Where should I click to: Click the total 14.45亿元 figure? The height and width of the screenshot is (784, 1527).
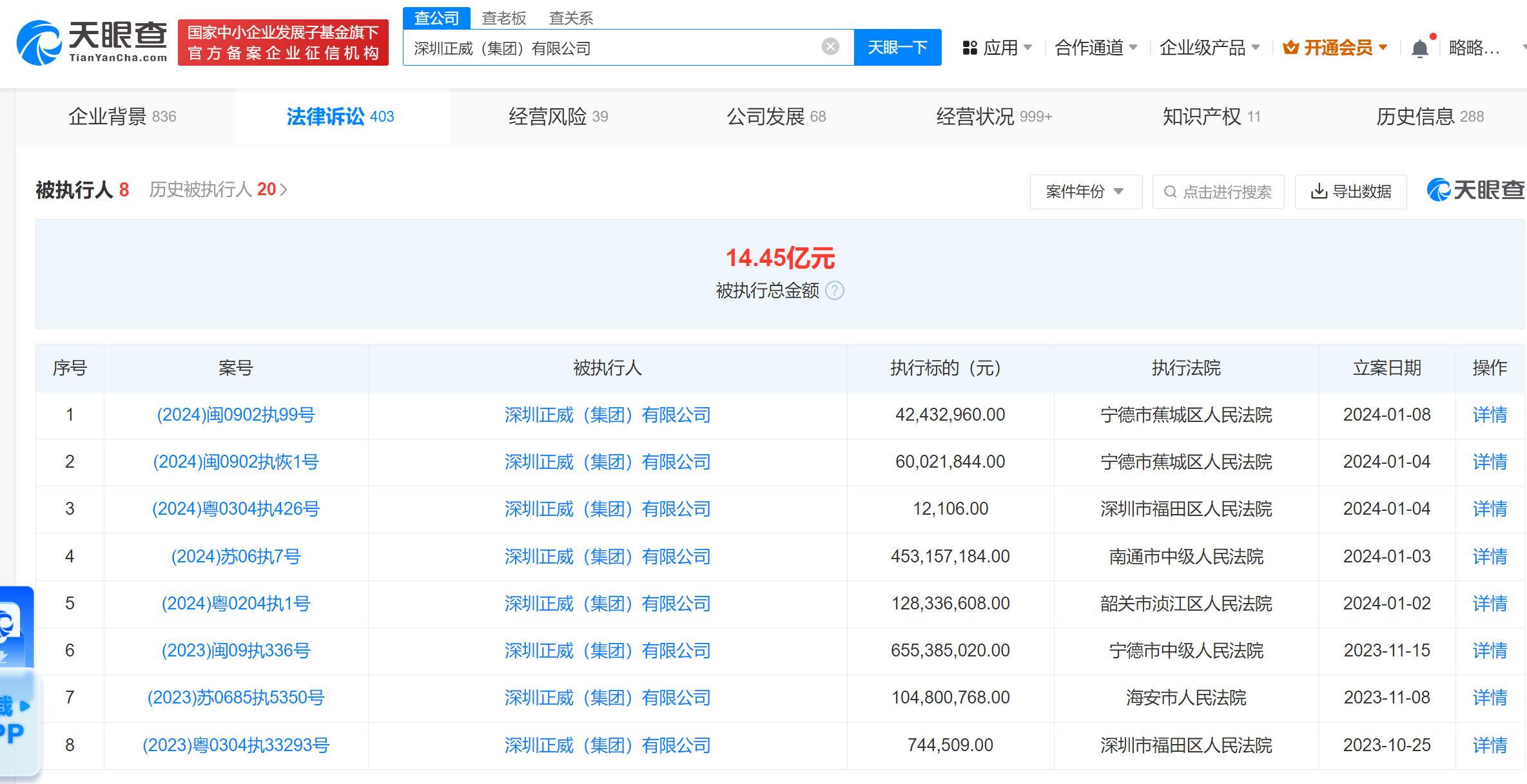780,258
